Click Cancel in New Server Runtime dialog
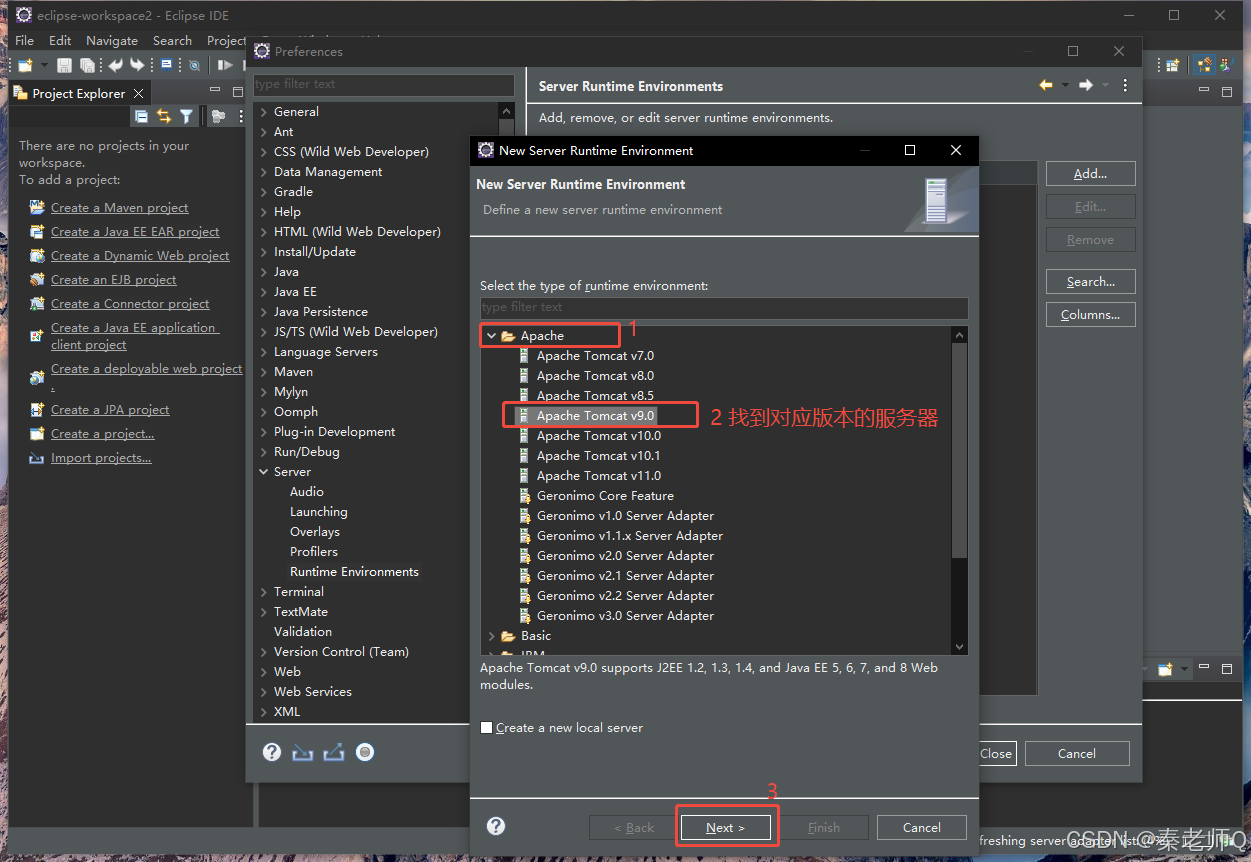Image resolution: width=1251 pixels, height=862 pixels. click(x=922, y=827)
